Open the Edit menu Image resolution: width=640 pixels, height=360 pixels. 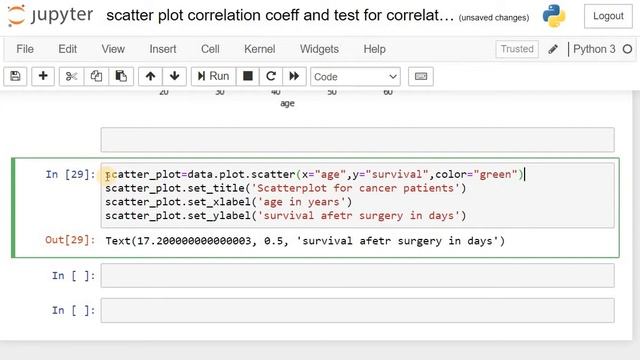coord(67,49)
